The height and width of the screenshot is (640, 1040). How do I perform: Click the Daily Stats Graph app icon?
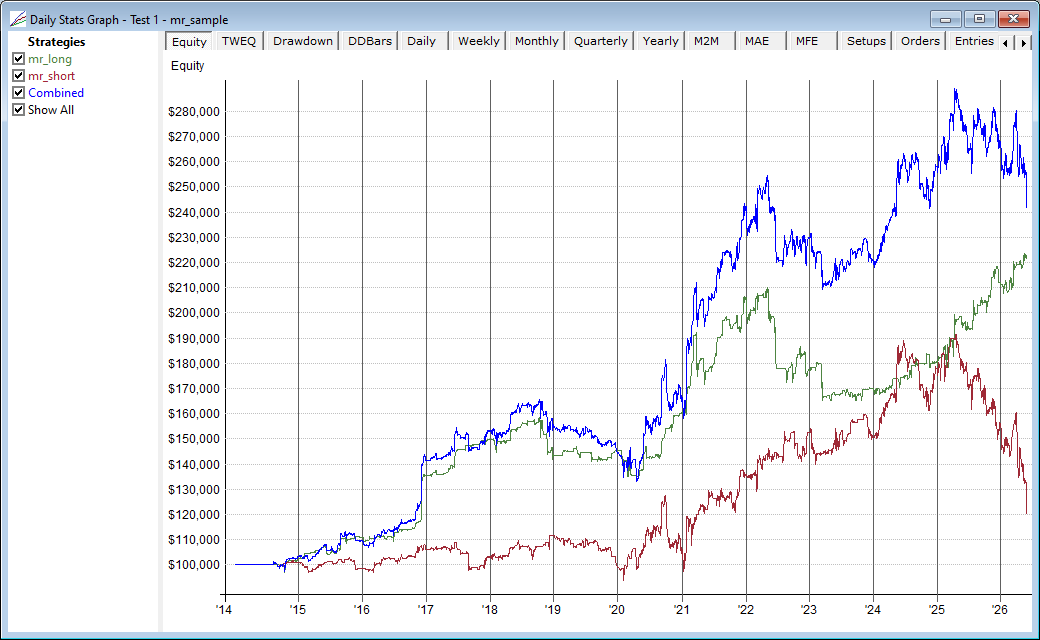coord(18,19)
